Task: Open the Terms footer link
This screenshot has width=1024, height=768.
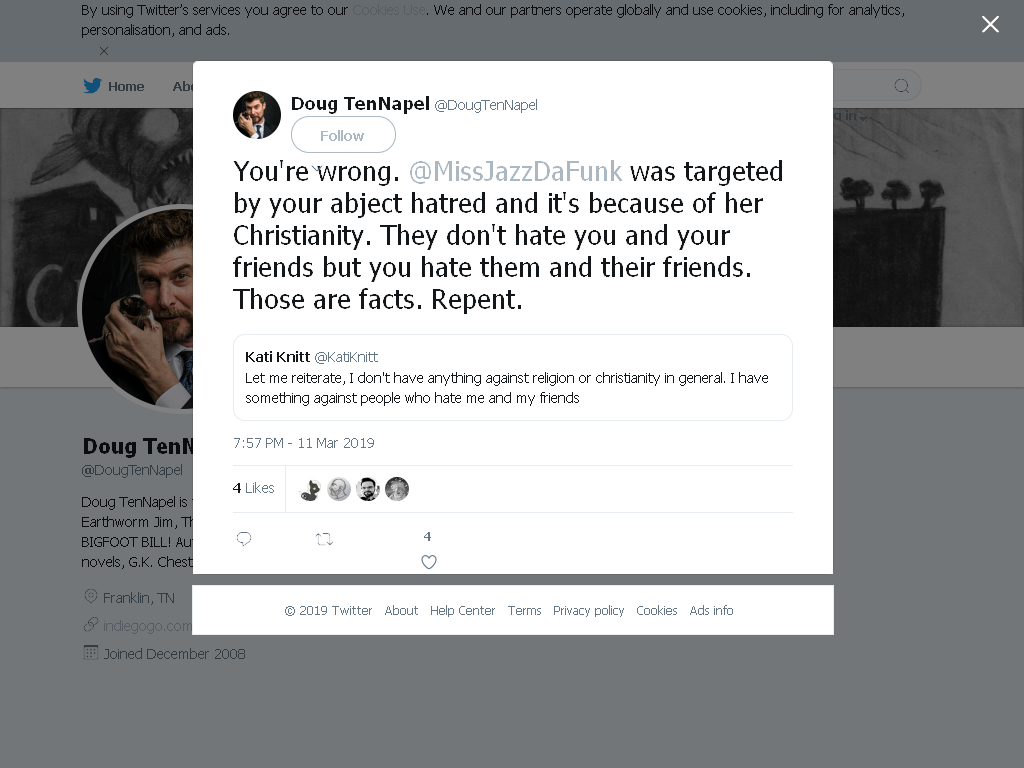Action: tap(524, 610)
